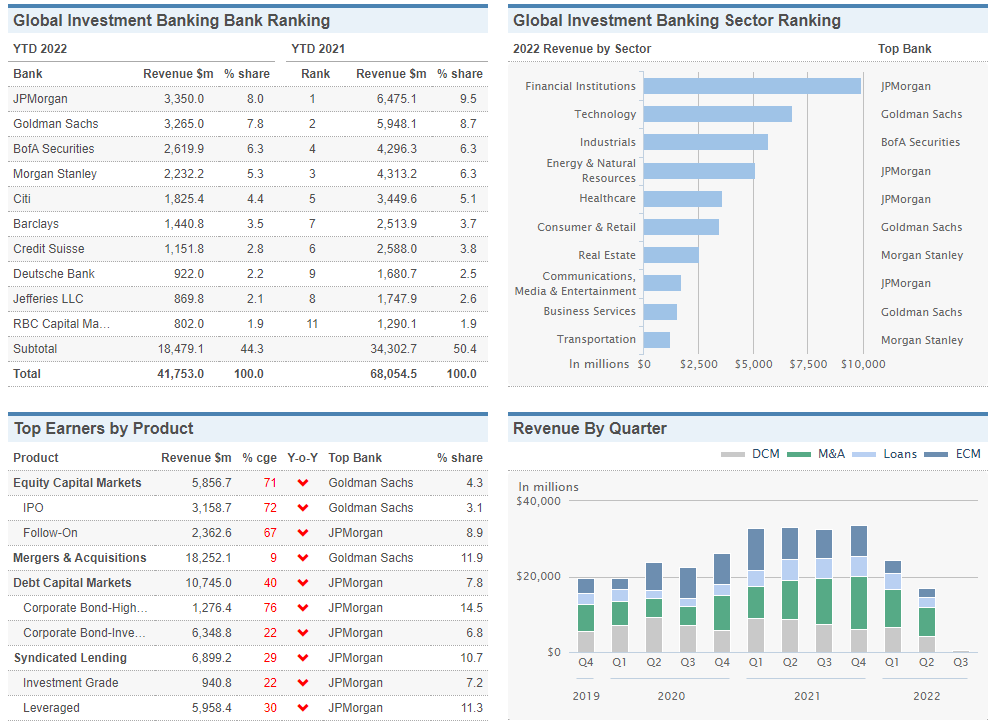1001x728 pixels.
Task: Click the red arrow in Leveraged row
Action: [x=303, y=708]
